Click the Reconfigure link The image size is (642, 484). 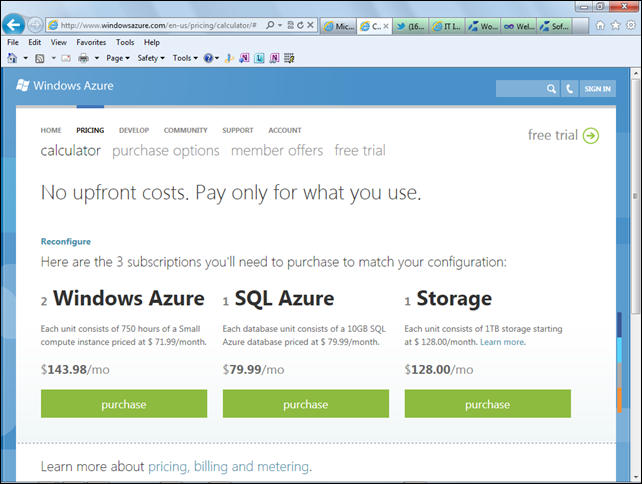(x=66, y=241)
